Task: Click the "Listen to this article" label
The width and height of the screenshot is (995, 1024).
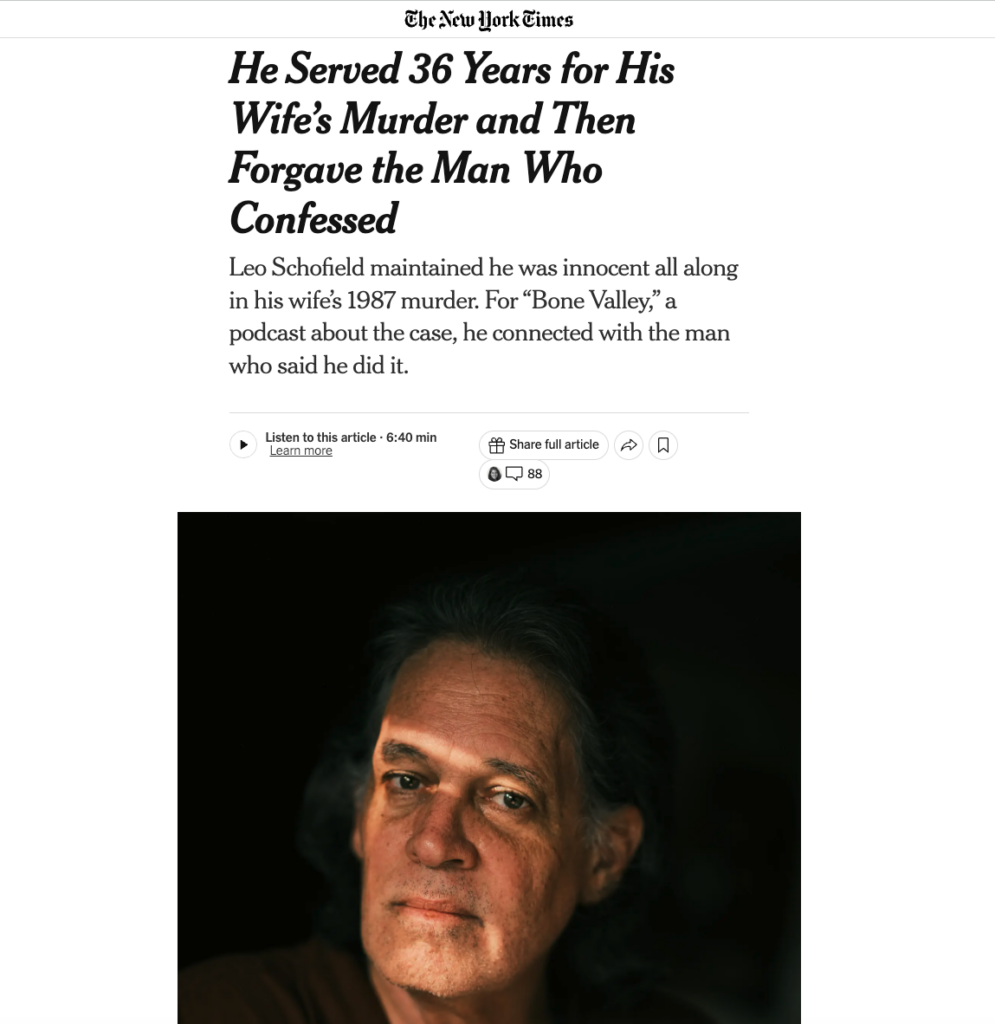Action: click(x=320, y=437)
